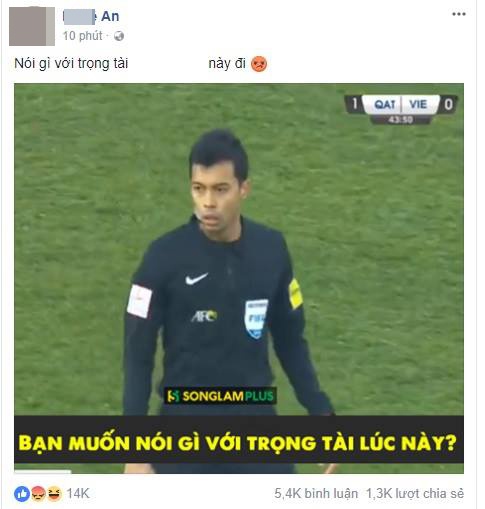
Task: Click the AFC logo on referee's shirt
Action: (204, 316)
